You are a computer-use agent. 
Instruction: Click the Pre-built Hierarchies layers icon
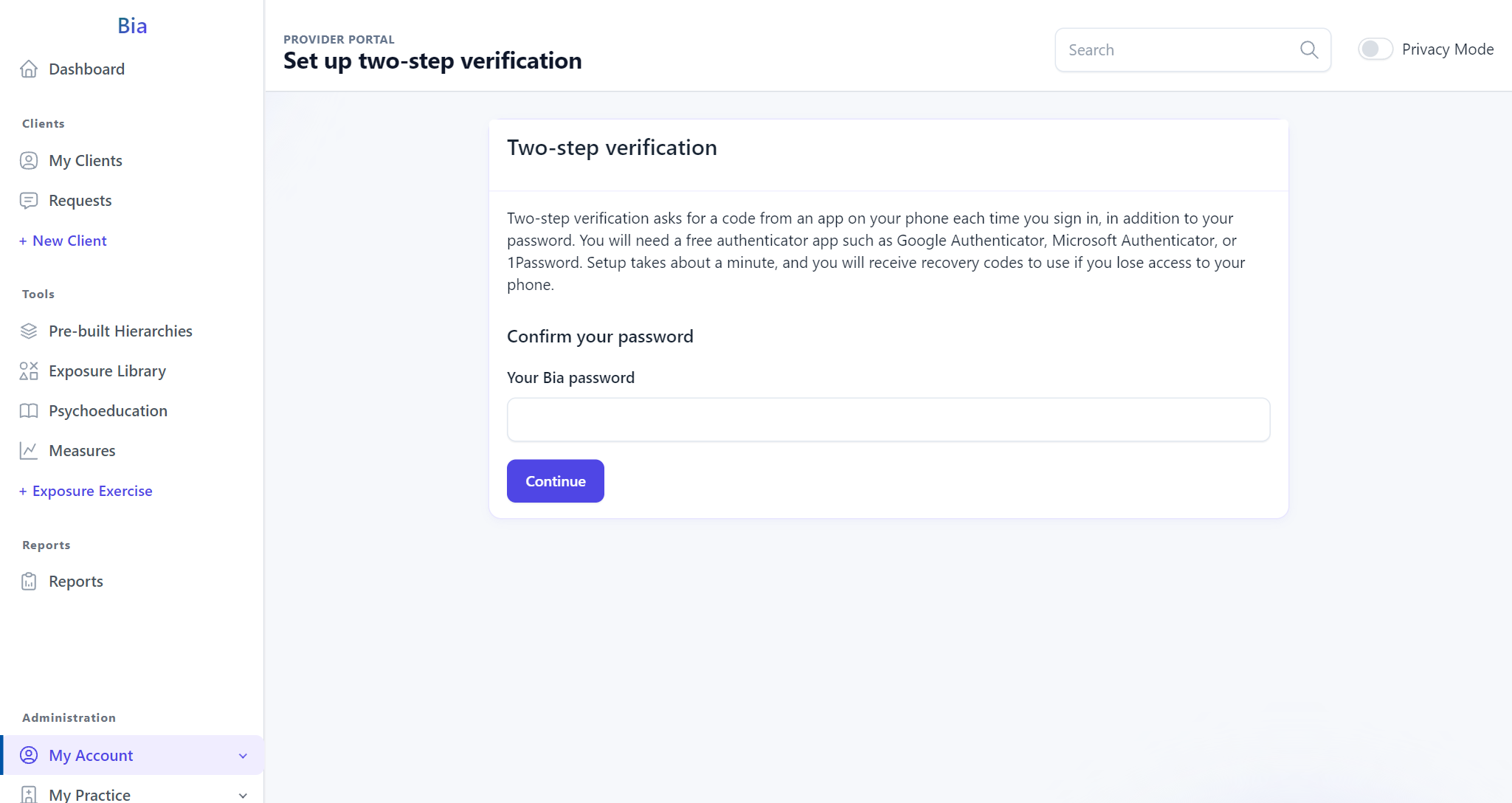(x=29, y=331)
